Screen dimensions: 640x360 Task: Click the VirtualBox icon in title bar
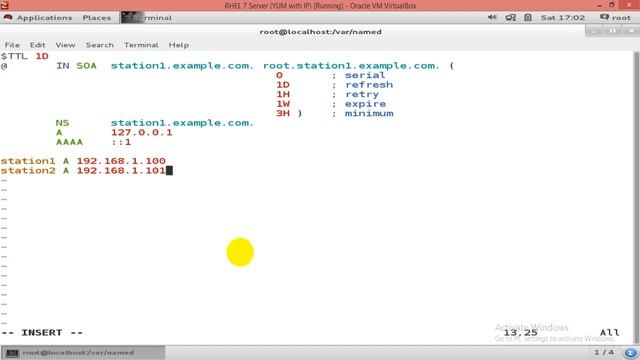pyautogui.click(x=4, y=5)
